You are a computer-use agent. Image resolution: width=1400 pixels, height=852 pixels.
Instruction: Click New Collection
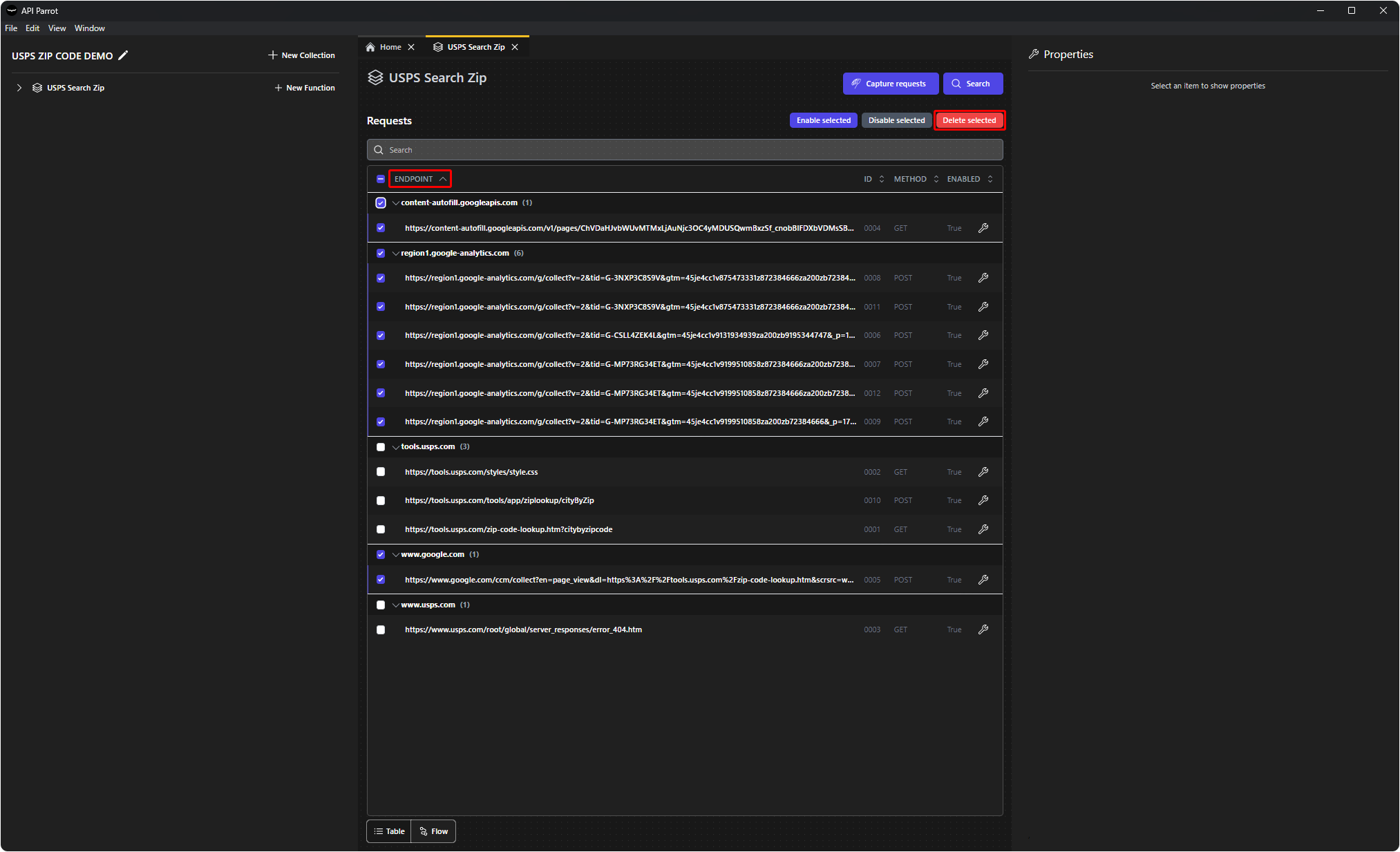[301, 55]
